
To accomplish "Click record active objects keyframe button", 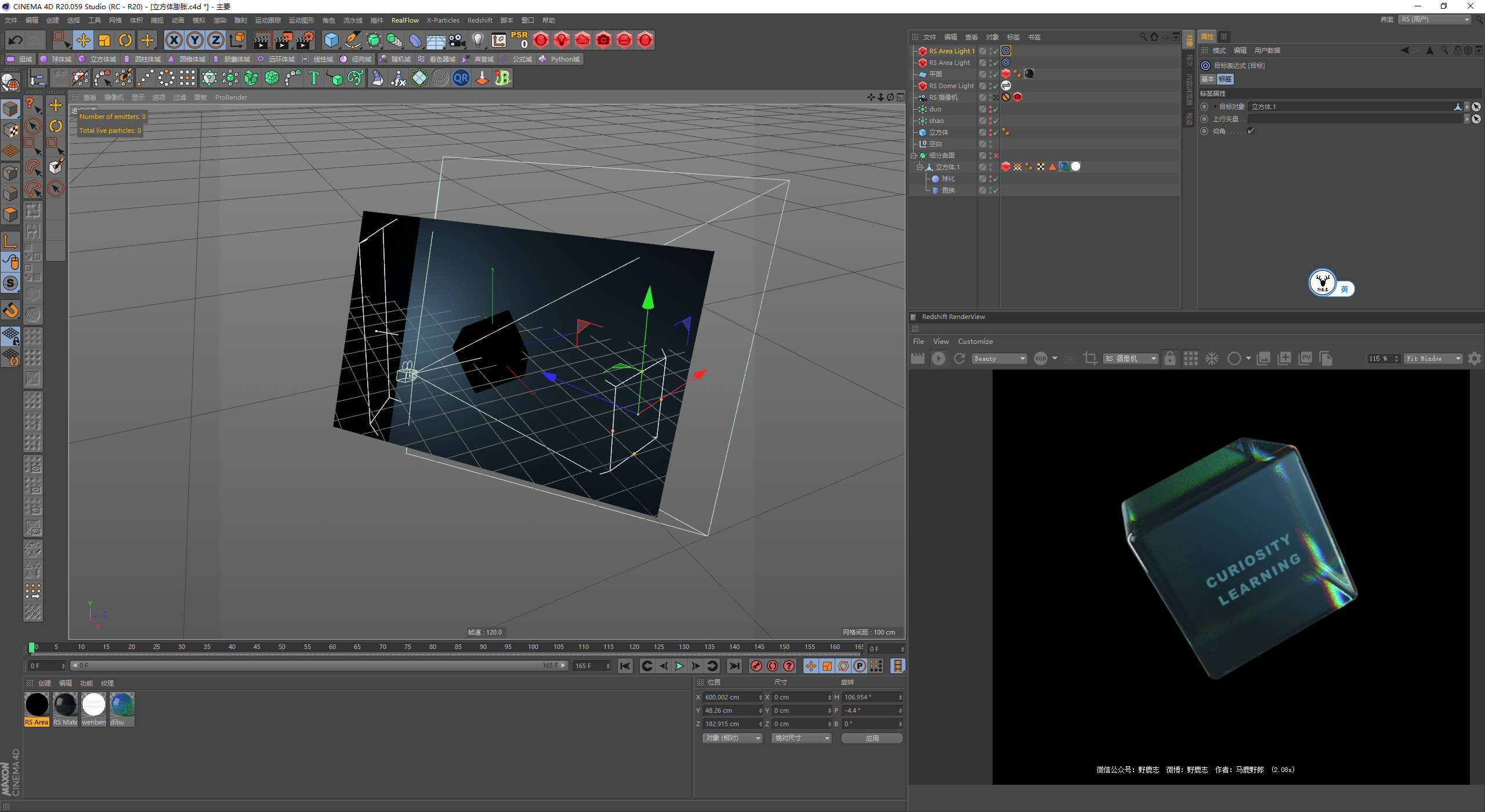I will coord(756,666).
